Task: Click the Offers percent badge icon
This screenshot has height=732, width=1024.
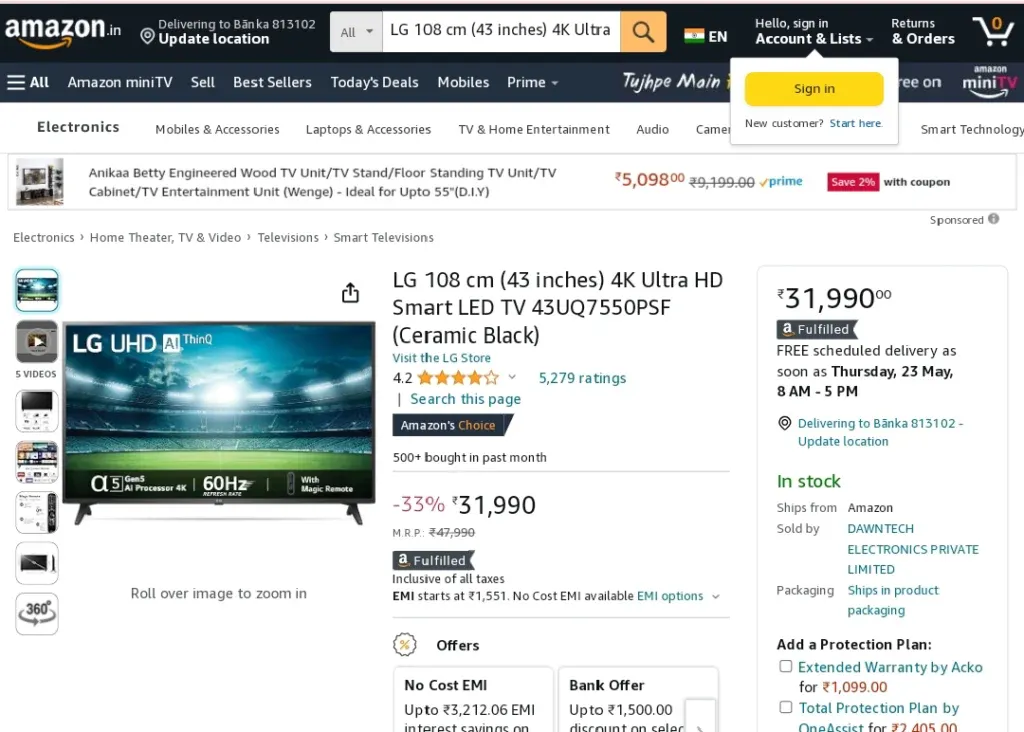Action: point(404,645)
